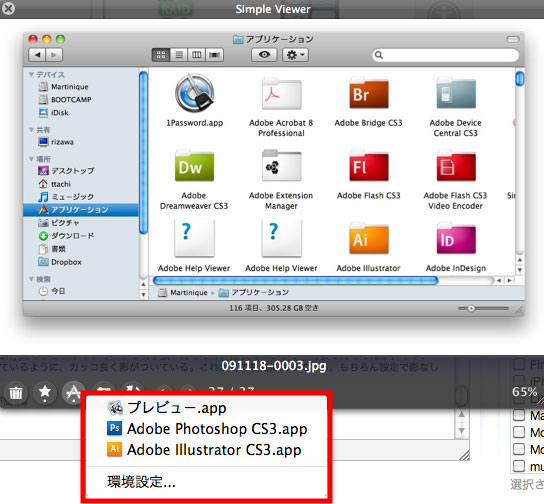Click the sidebar scrollbar thumb
The width and height of the screenshot is (544, 504).
(x=143, y=153)
